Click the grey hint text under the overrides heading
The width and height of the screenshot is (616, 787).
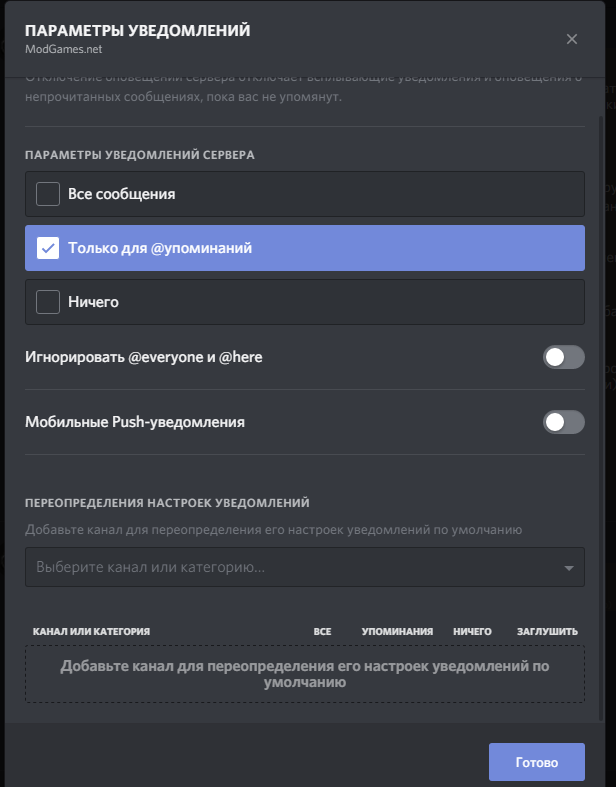tap(273, 529)
